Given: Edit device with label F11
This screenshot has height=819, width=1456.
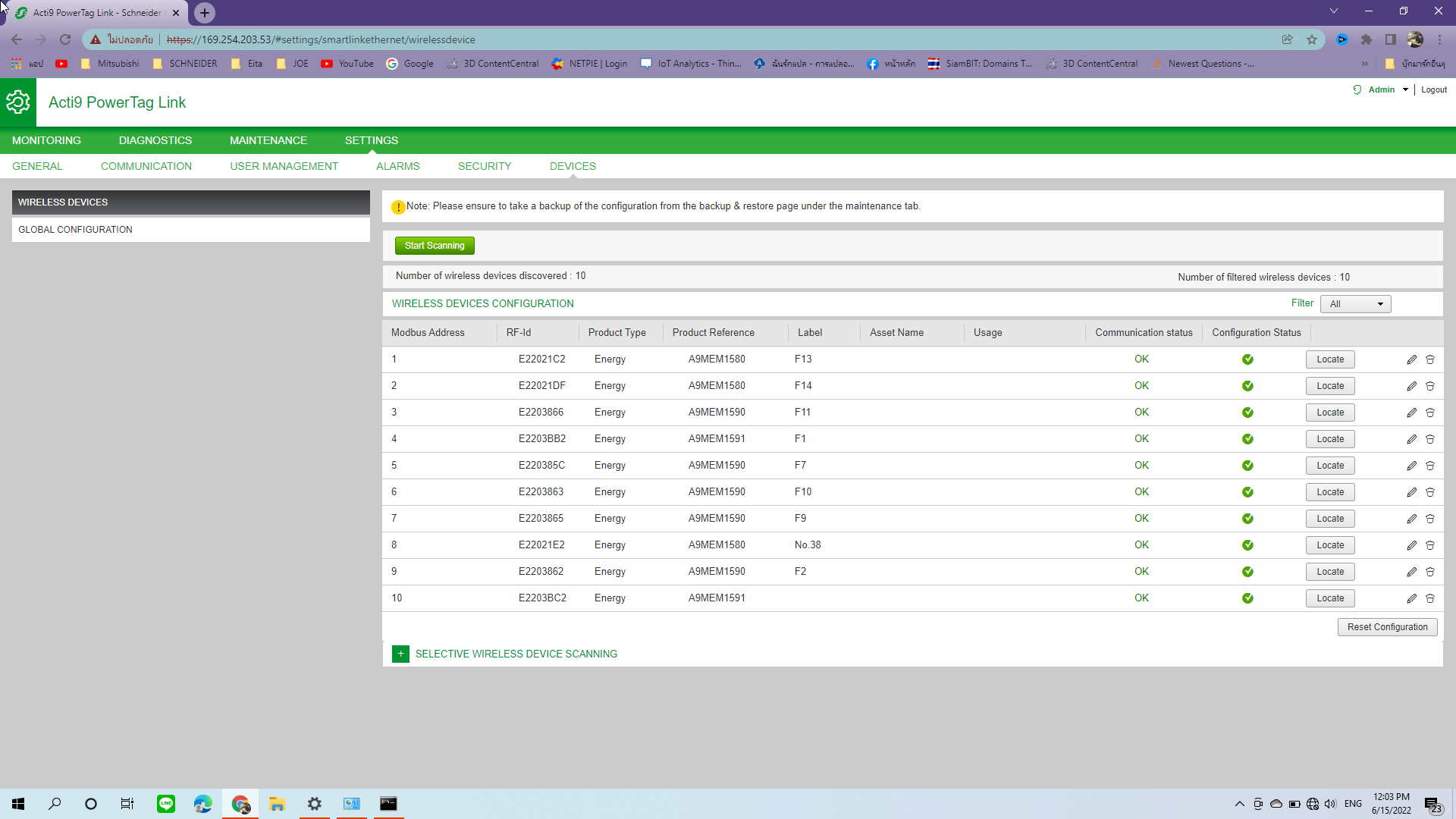Looking at the screenshot, I should (1411, 413).
